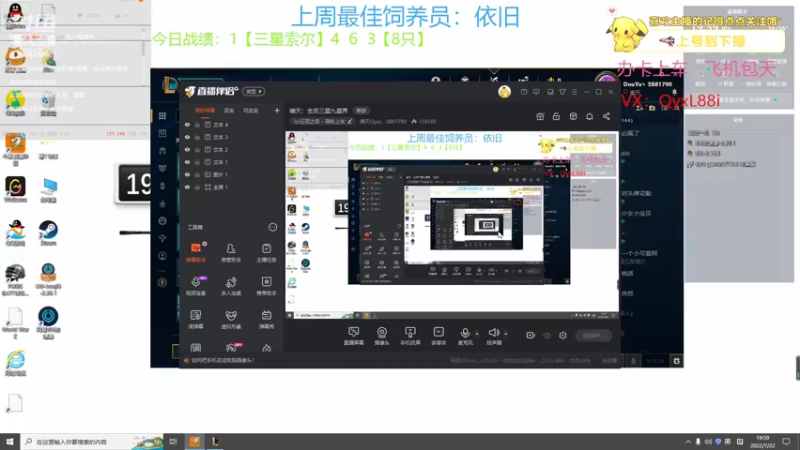Open the hamburger menu in title bar
The image size is (800, 450).
coord(574,92)
